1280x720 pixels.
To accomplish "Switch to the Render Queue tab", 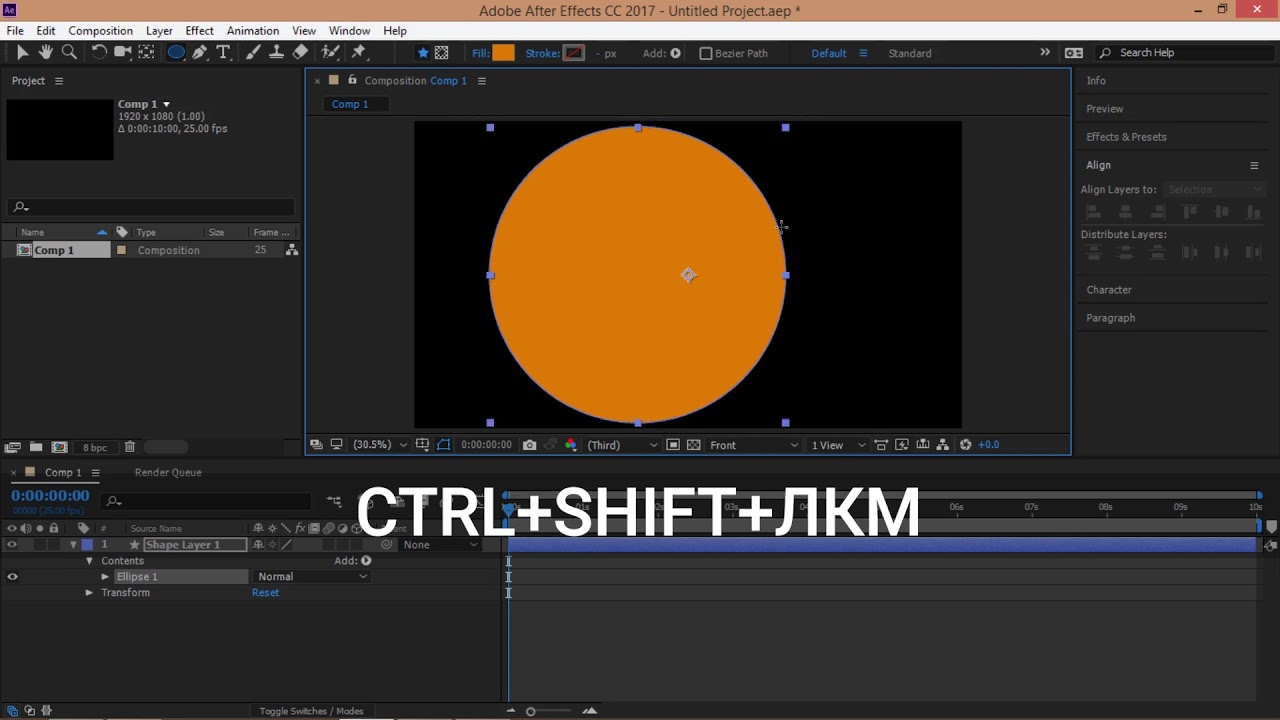I will tap(168, 472).
